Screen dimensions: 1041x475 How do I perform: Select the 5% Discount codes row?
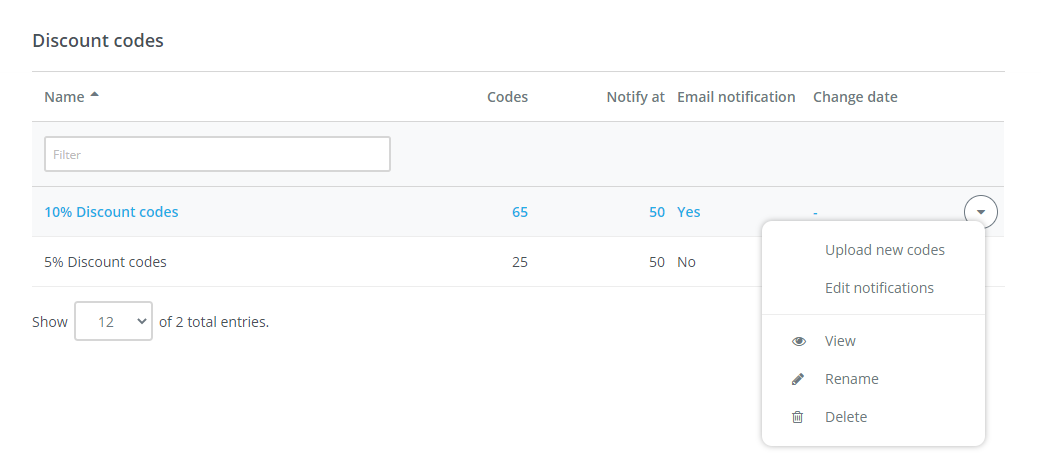tap(105, 262)
